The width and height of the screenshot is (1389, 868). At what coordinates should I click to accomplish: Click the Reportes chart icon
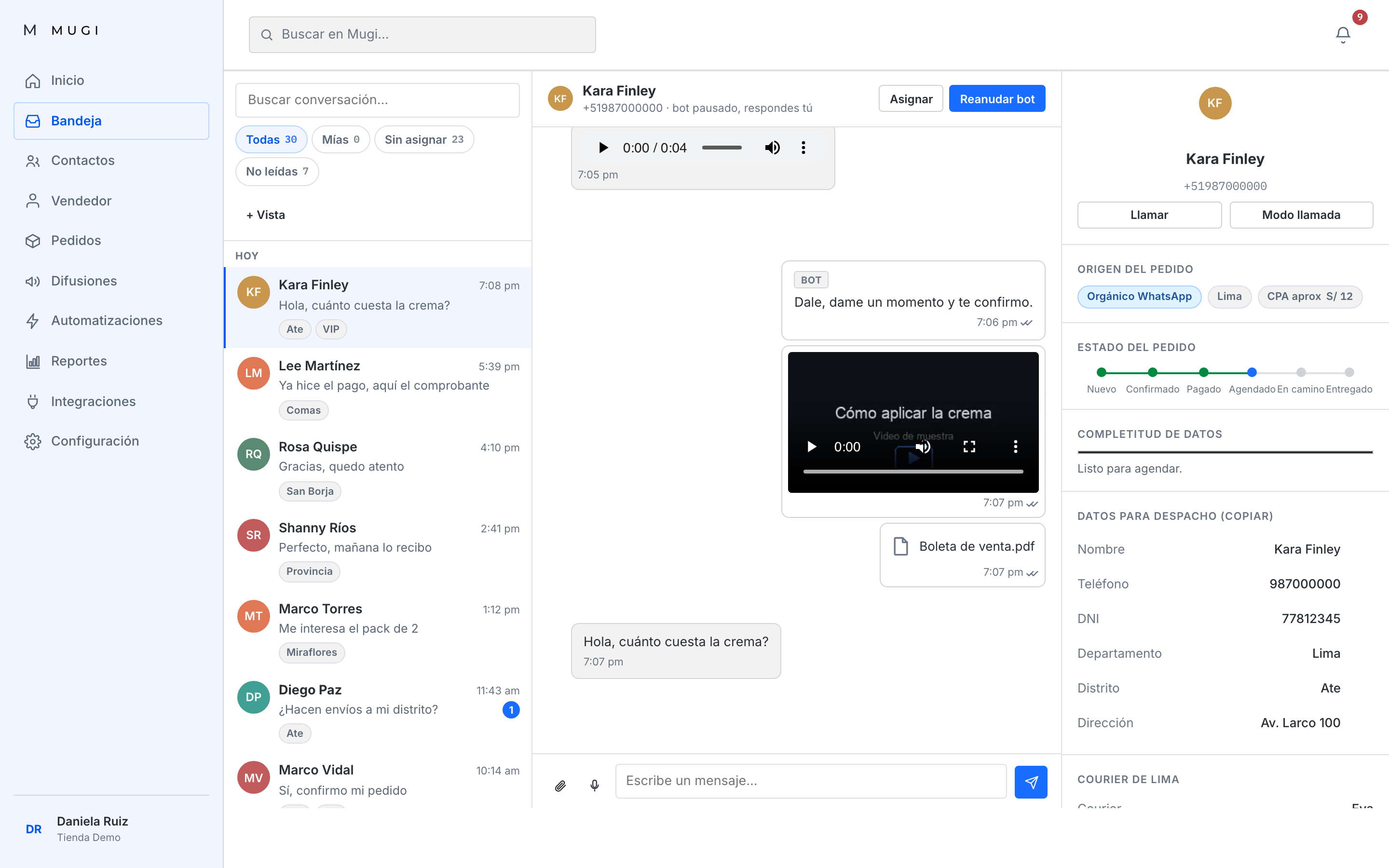(x=33, y=361)
